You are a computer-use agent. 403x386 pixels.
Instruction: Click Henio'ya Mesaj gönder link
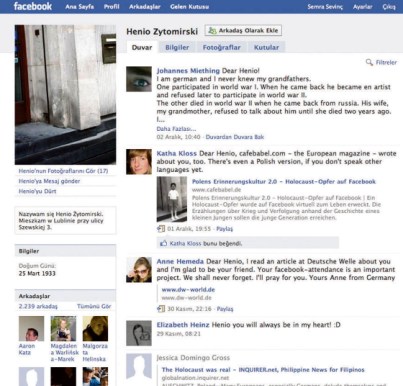pyautogui.click(x=49, y=181)
